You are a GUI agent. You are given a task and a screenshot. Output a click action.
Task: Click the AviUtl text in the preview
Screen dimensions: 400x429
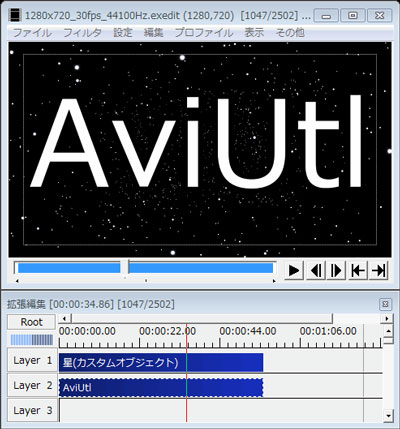(x=197, y=143)
